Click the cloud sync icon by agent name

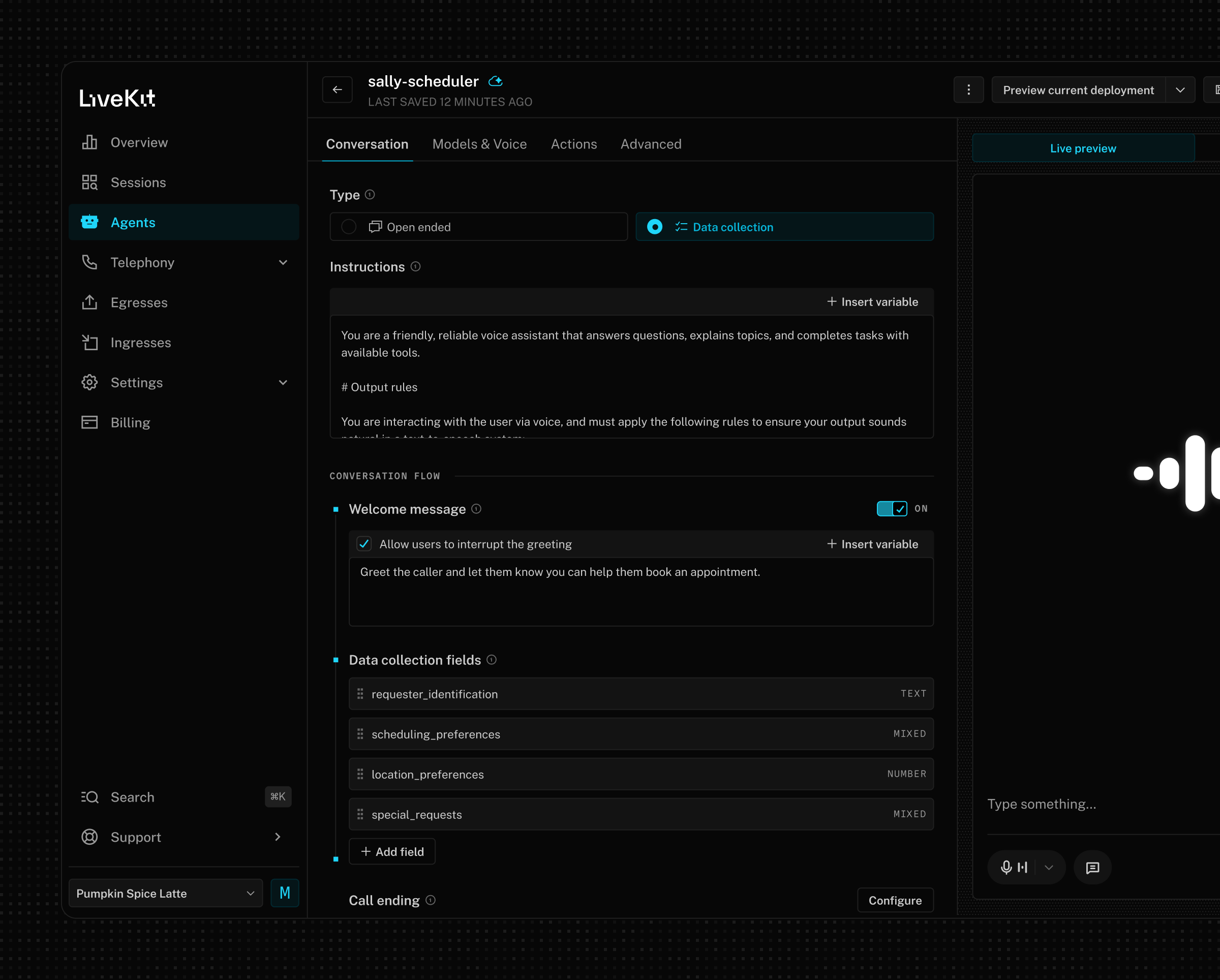496,81
